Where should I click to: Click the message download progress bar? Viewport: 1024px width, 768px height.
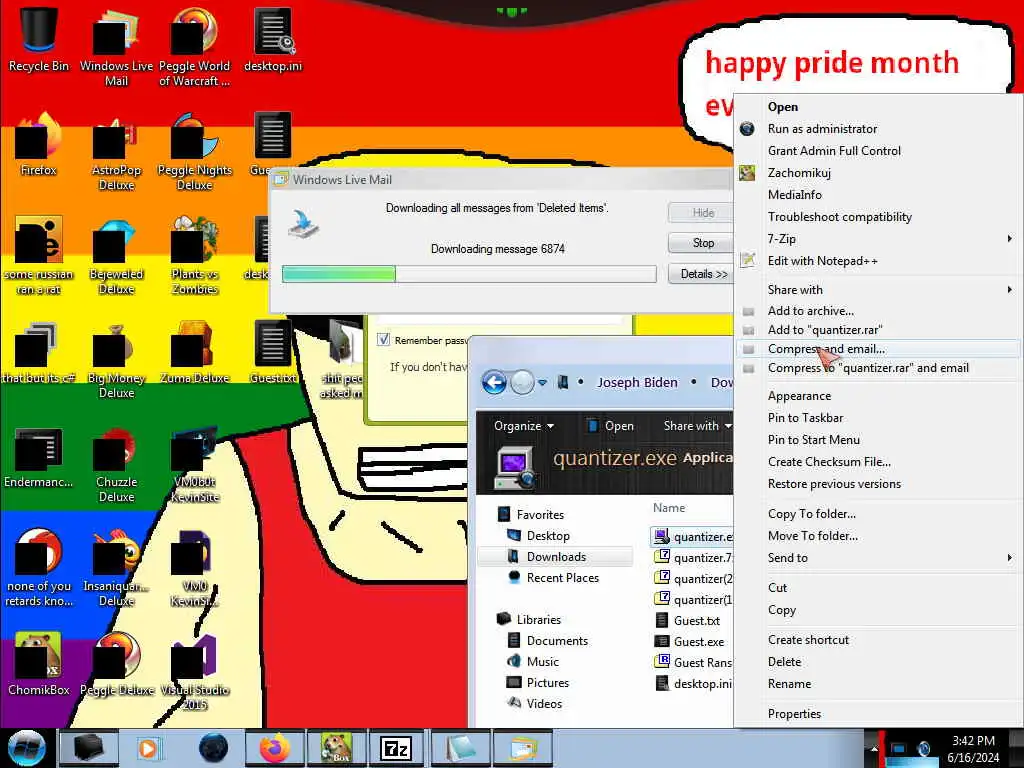coord(469,274)
